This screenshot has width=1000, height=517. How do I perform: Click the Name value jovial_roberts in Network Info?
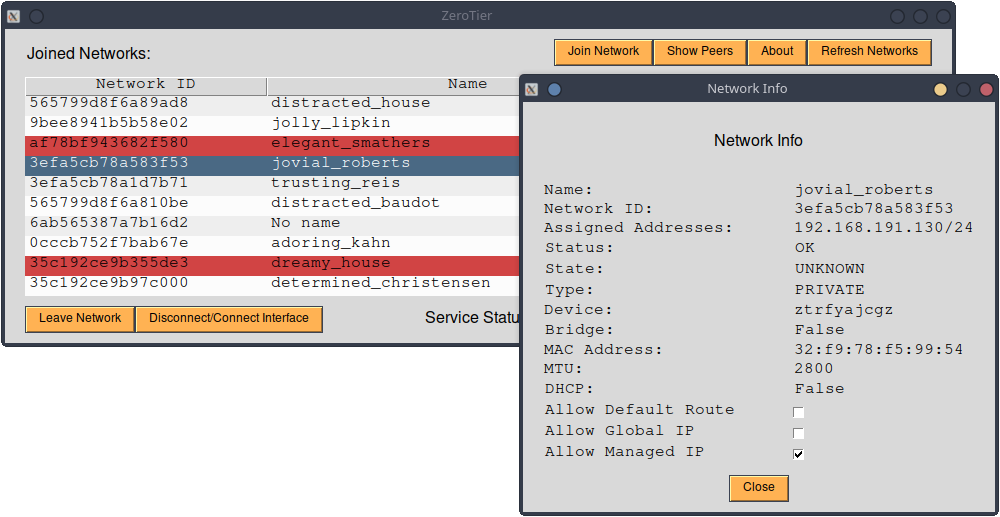click(864, 190)
